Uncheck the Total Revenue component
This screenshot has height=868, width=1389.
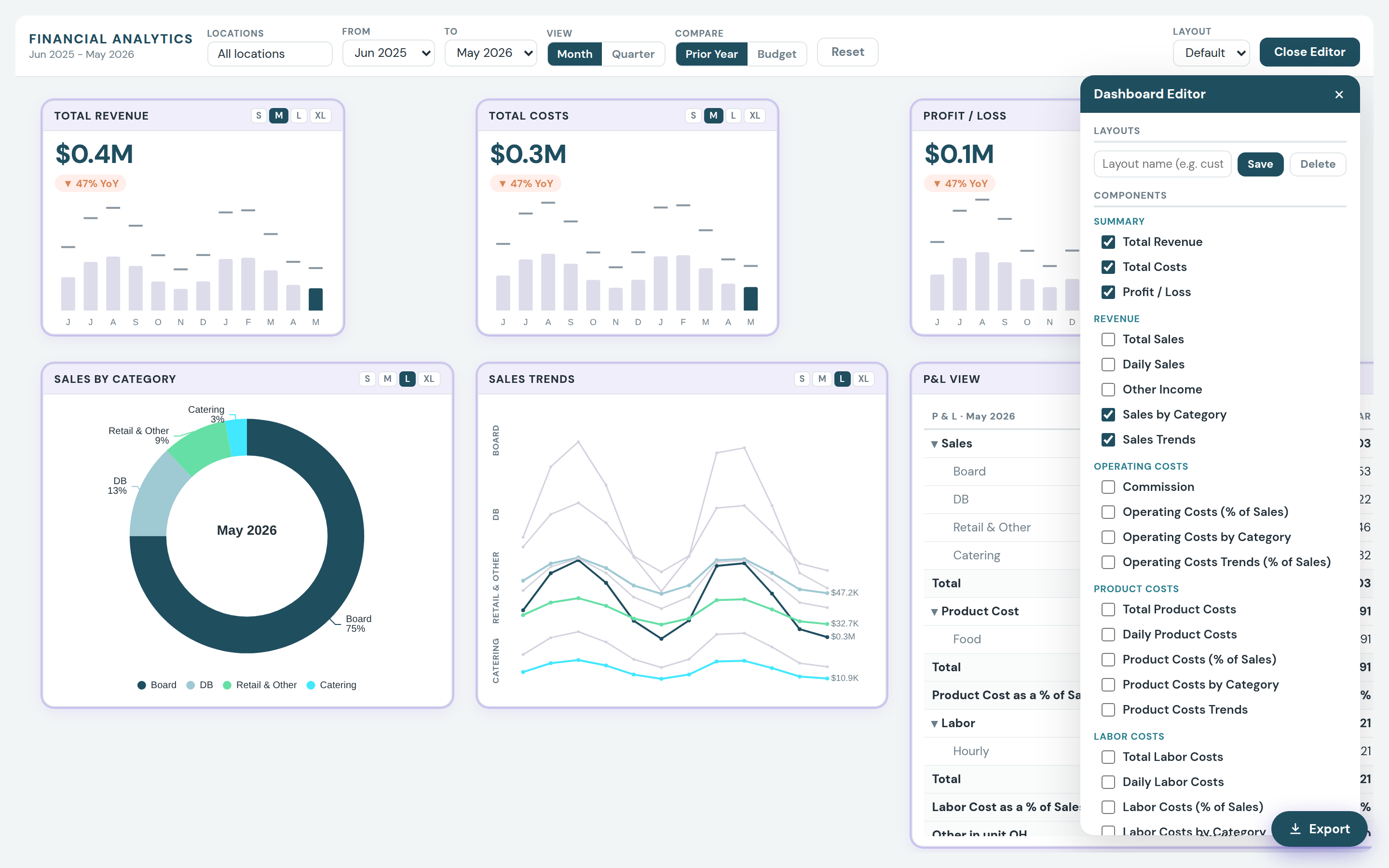pyautogui.click(x=1108, y=242)
